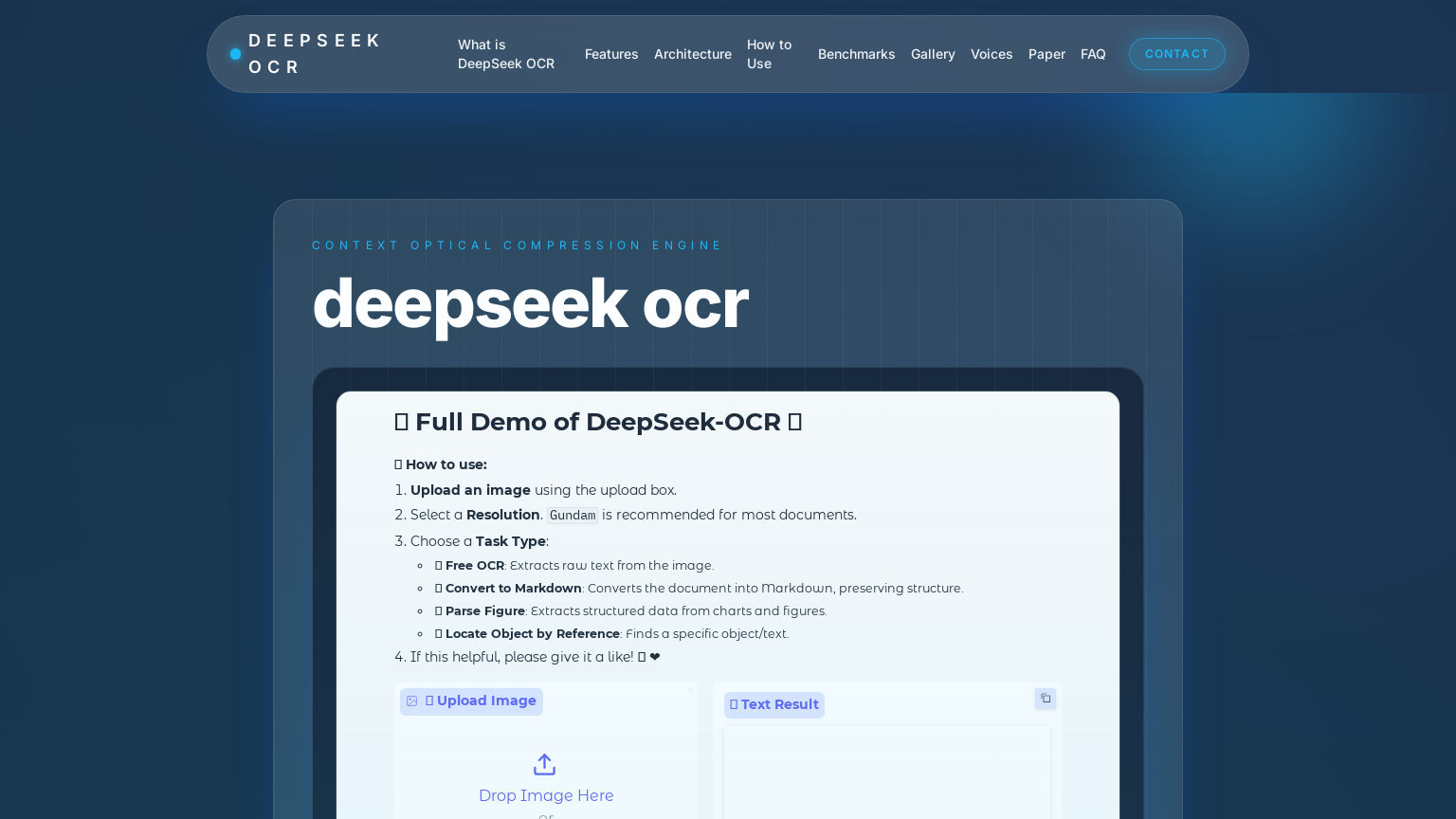Open the Paper link
The image size is (1456, 819).
coord(1046,54)
